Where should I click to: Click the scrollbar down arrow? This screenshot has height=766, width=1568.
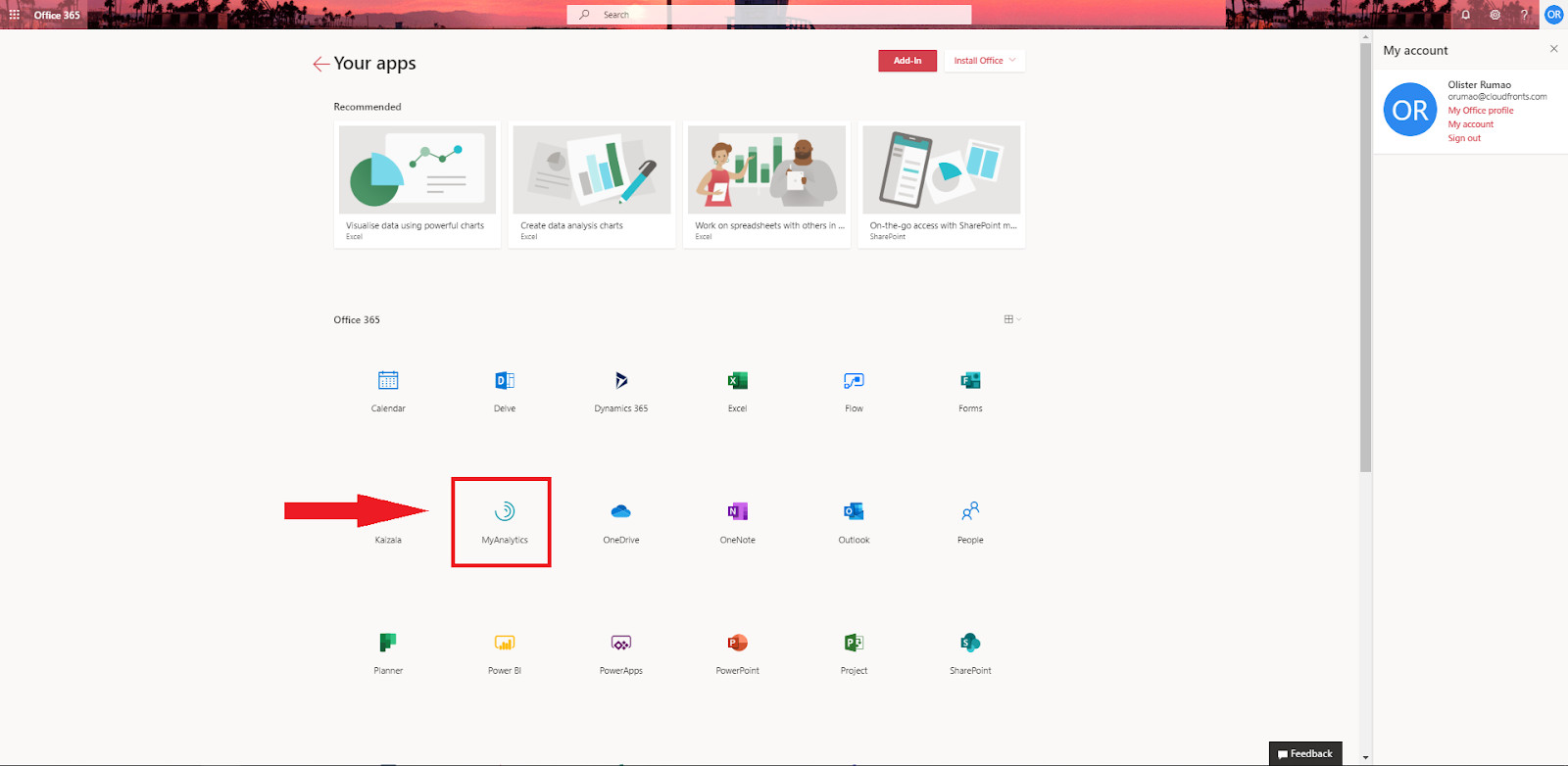(x=1366, y=758)
